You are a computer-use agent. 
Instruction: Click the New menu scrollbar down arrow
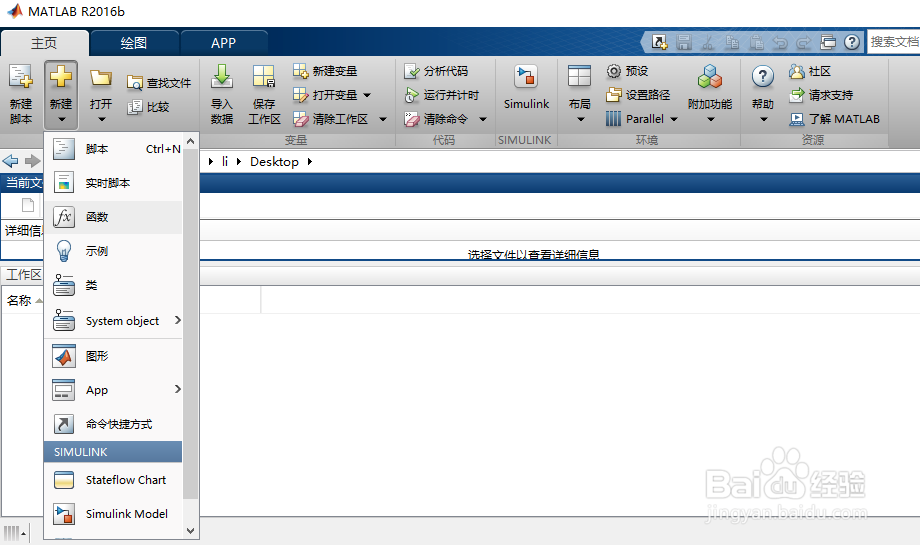coord(190,531)
